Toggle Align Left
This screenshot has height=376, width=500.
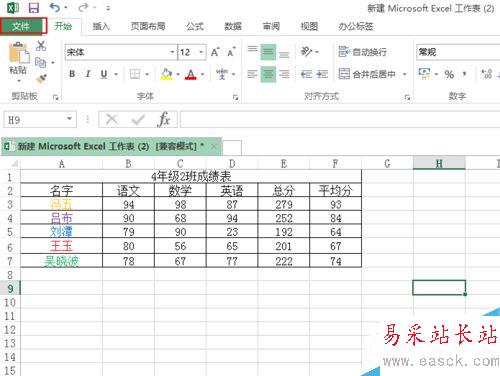coord(252,74)
